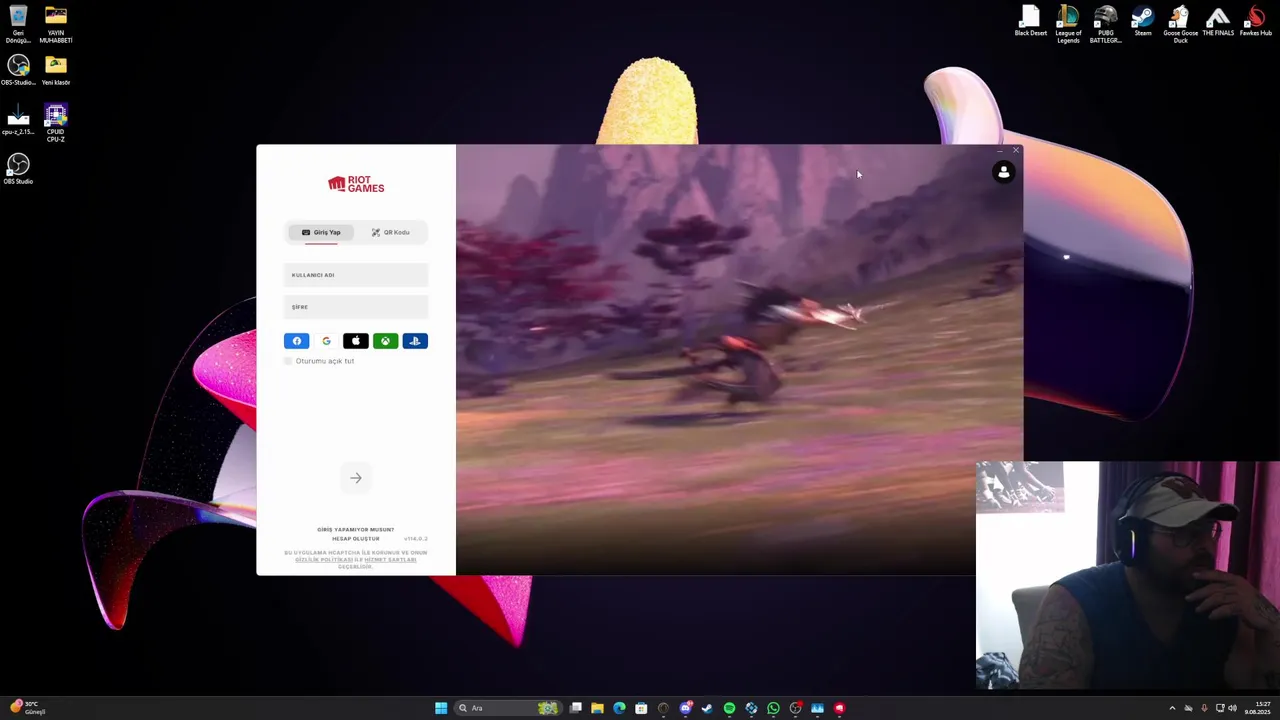Viewport: 1280px width, 720px height.
Task: Select the Black Desert desktop shortcut
Action: [x=1031, y=23]
